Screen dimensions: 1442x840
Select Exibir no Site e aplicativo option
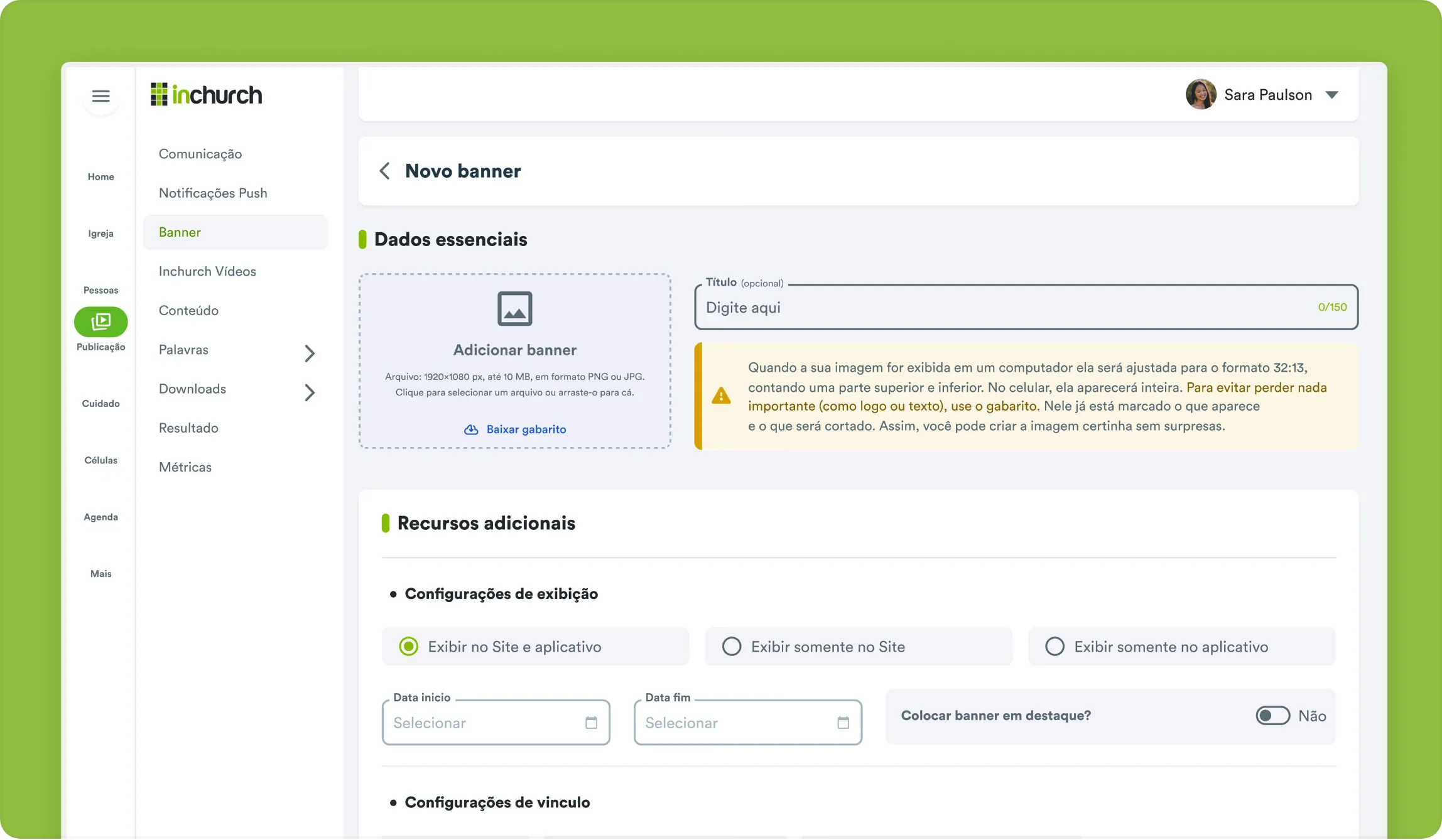coord(535,647)
